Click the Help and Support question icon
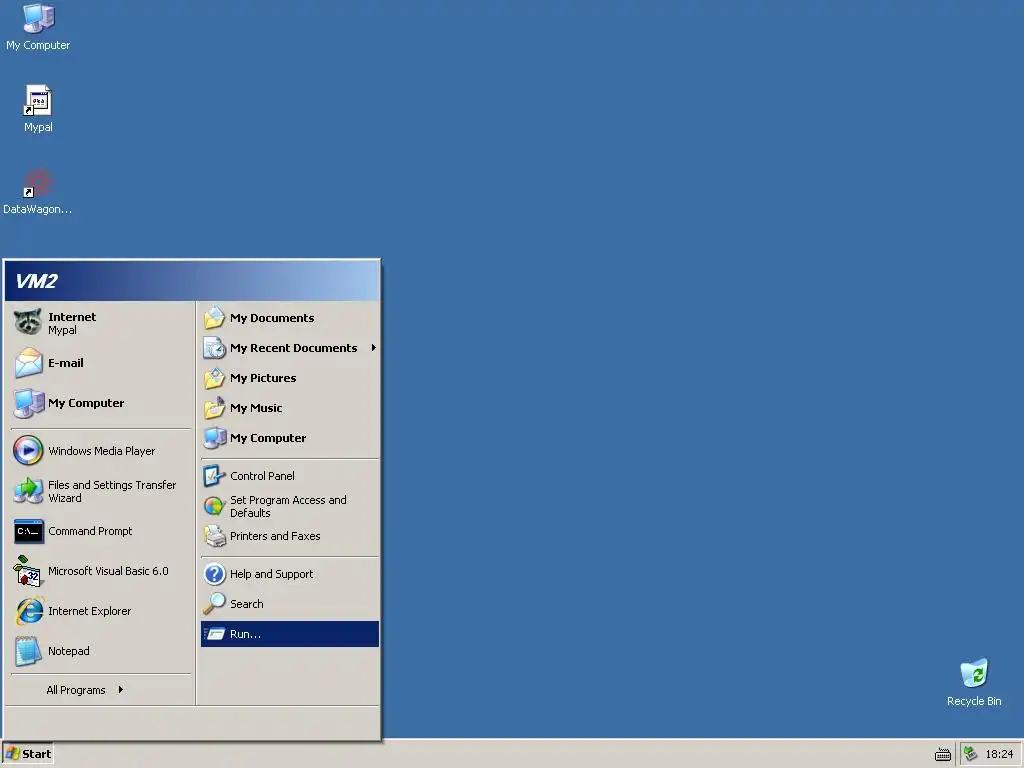The image size is (1024, 768). (x=214, y=574)
